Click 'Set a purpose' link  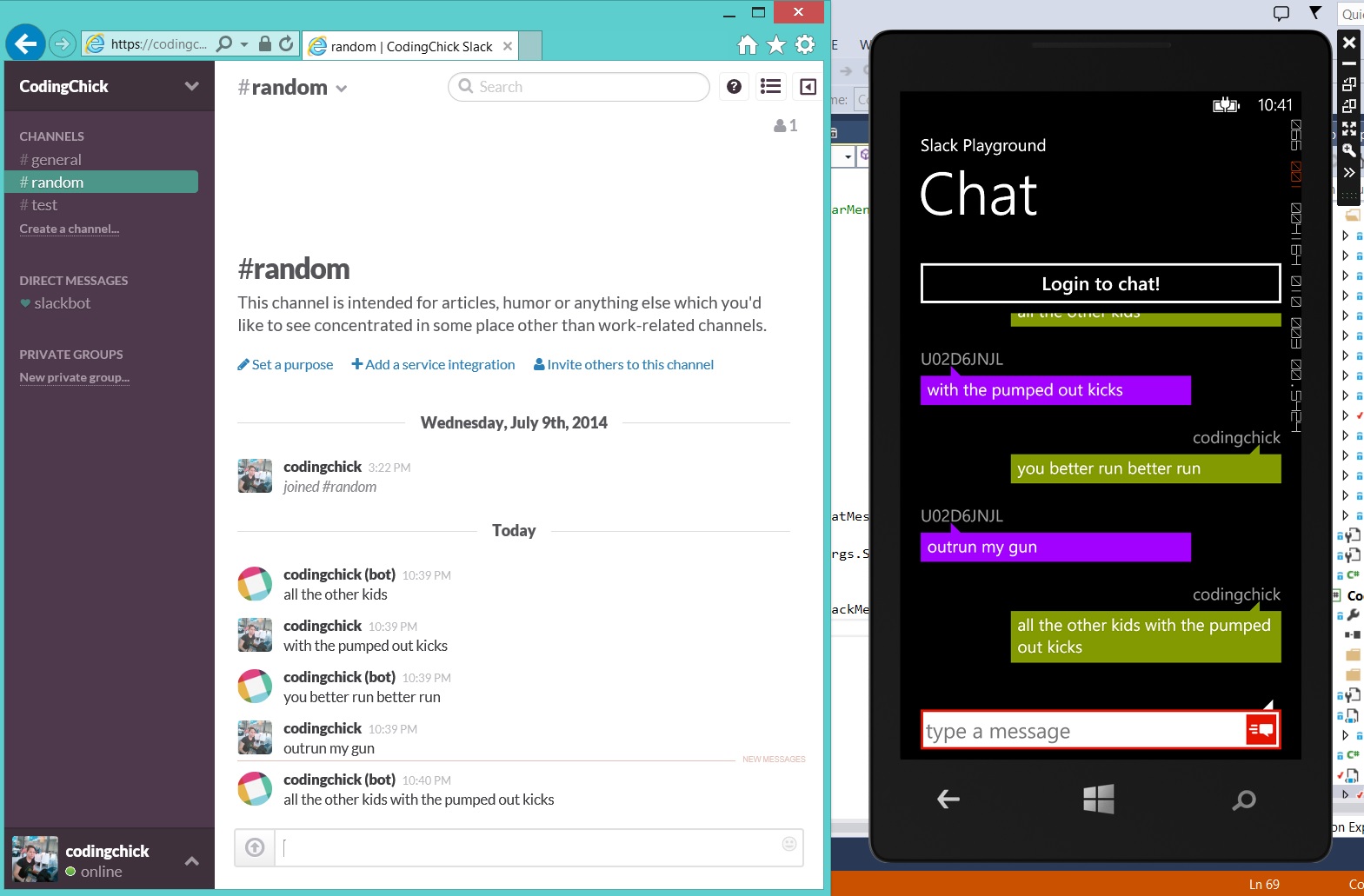click(x=285, y=365)
